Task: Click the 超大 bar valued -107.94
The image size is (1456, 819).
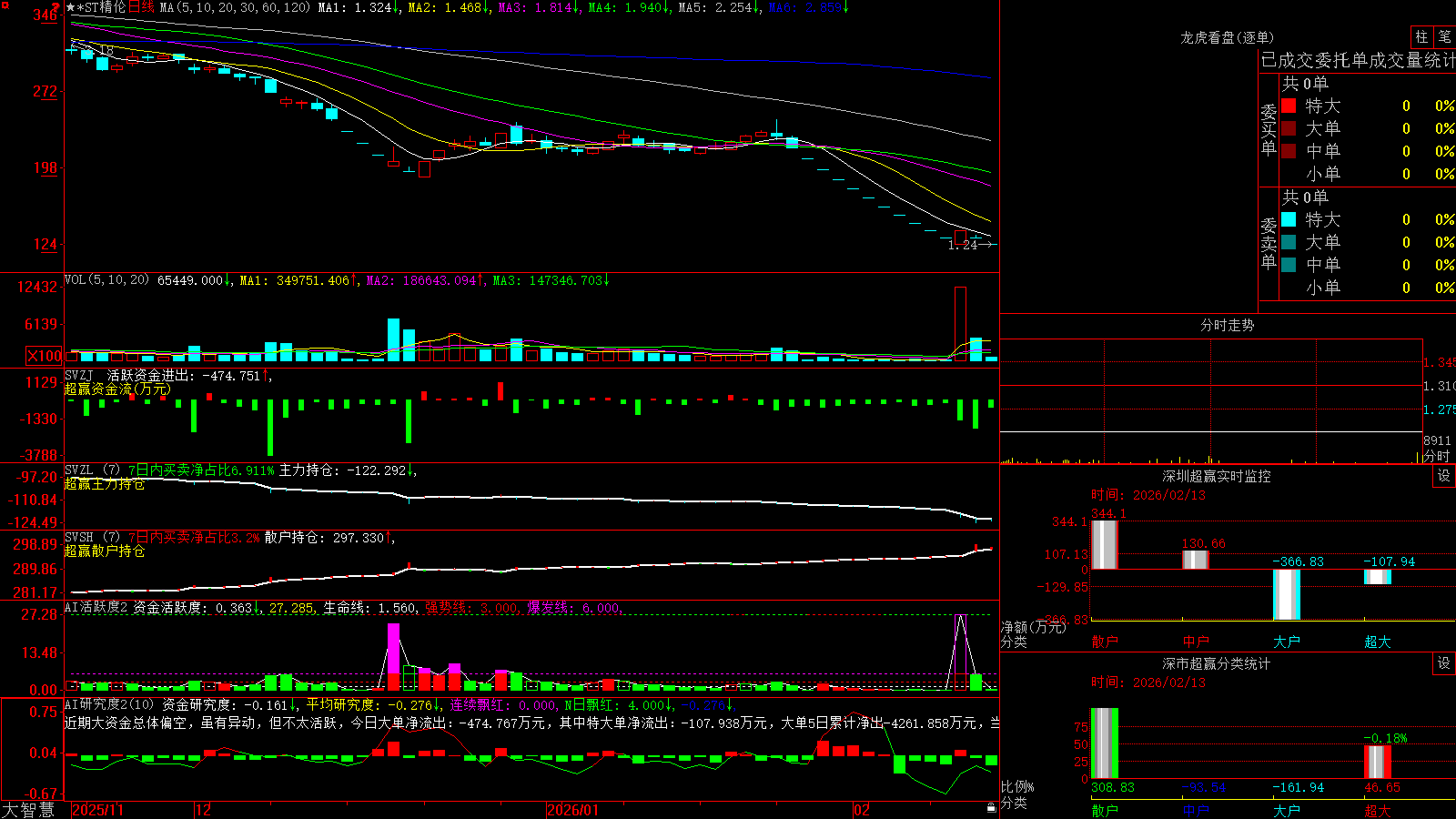Action: 1377,577
